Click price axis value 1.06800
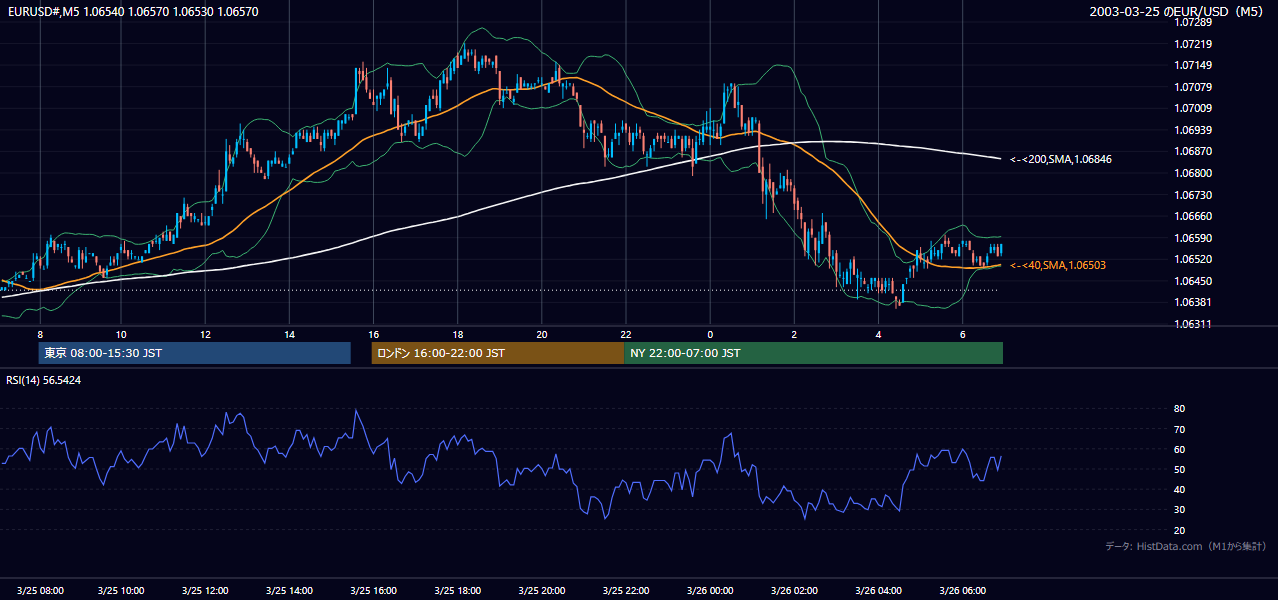This screenshot has height=600, width=1278. pyautogui.click(x=1193, y=173)
